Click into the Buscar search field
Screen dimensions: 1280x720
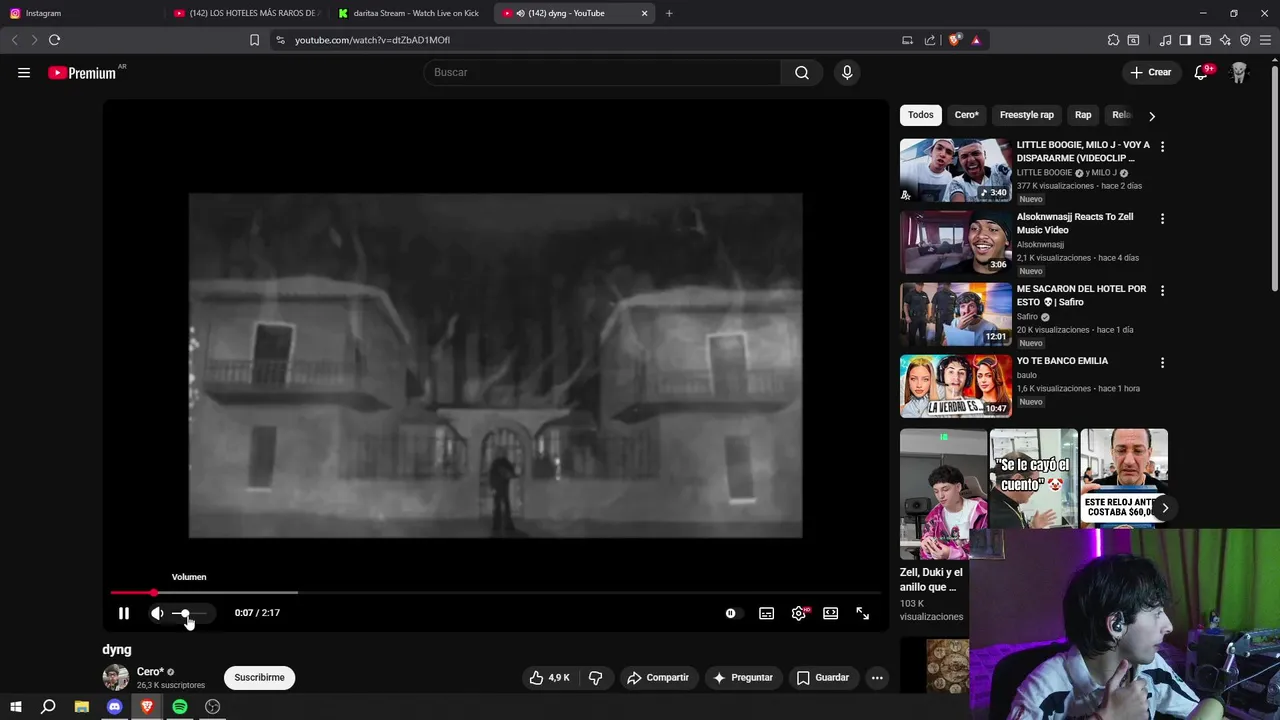coord(602,72)
